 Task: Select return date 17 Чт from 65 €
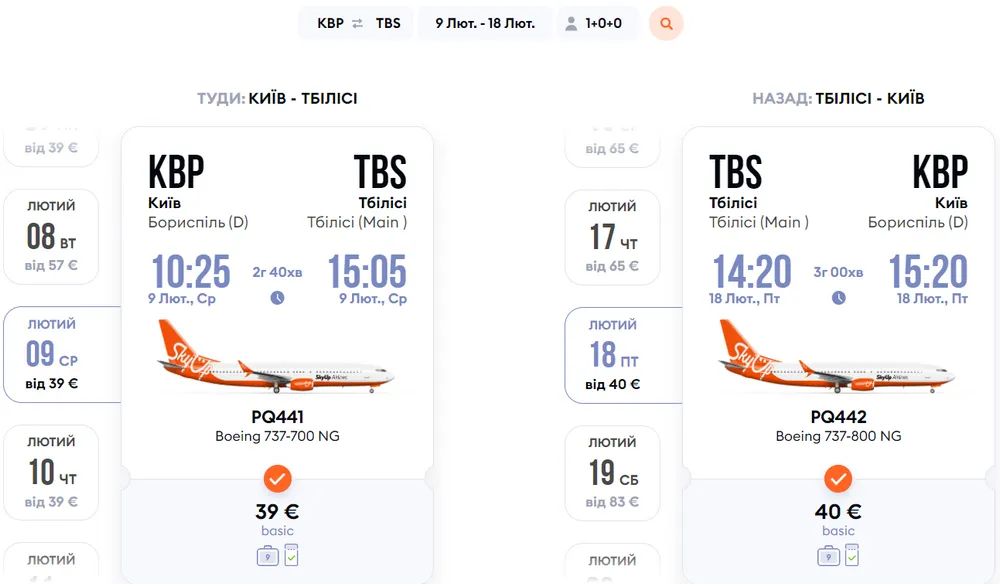pos(612,237)
